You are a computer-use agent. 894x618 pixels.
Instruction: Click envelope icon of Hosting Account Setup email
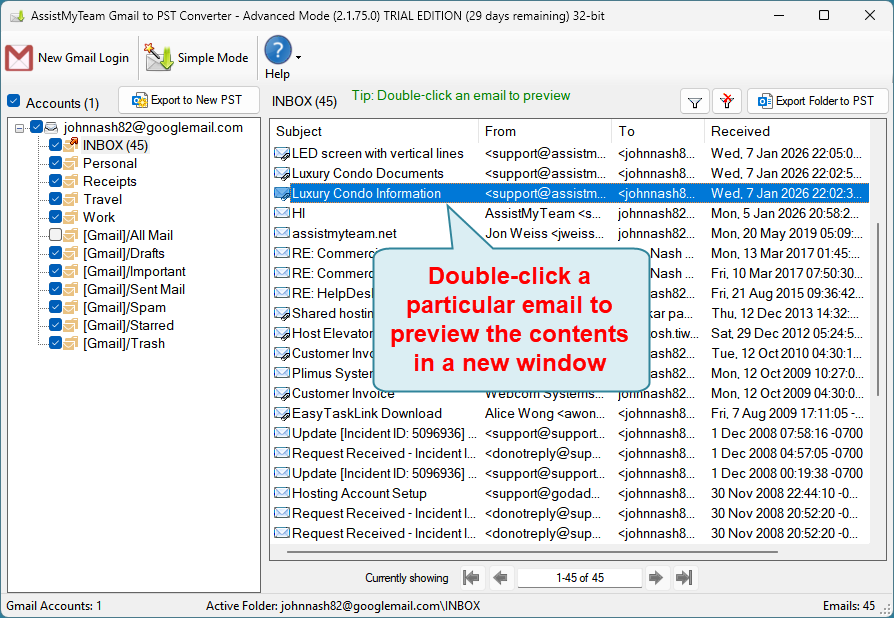pyautogui.click(x=282, y=493)
